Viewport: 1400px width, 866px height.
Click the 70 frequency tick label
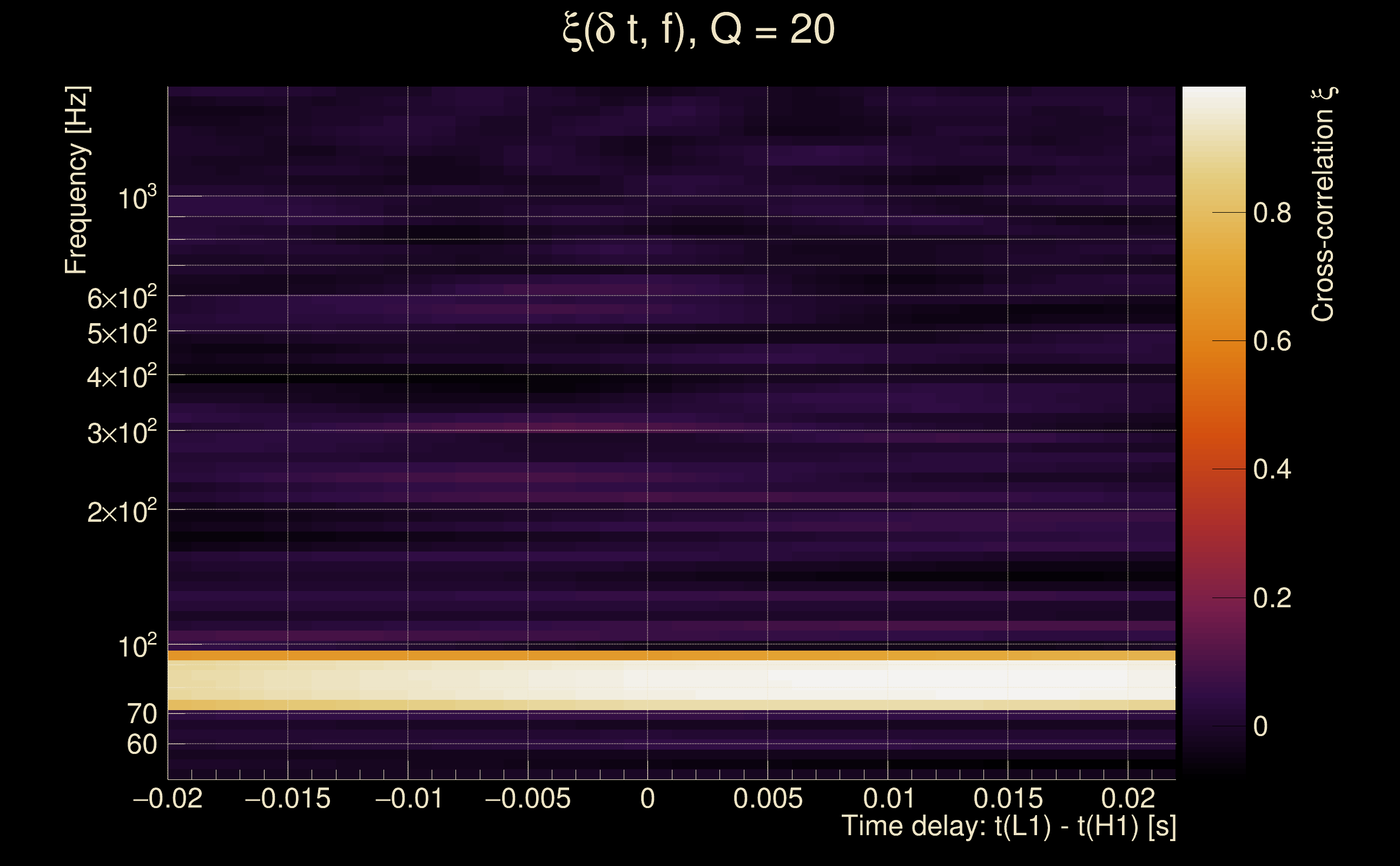pos(141,714)
